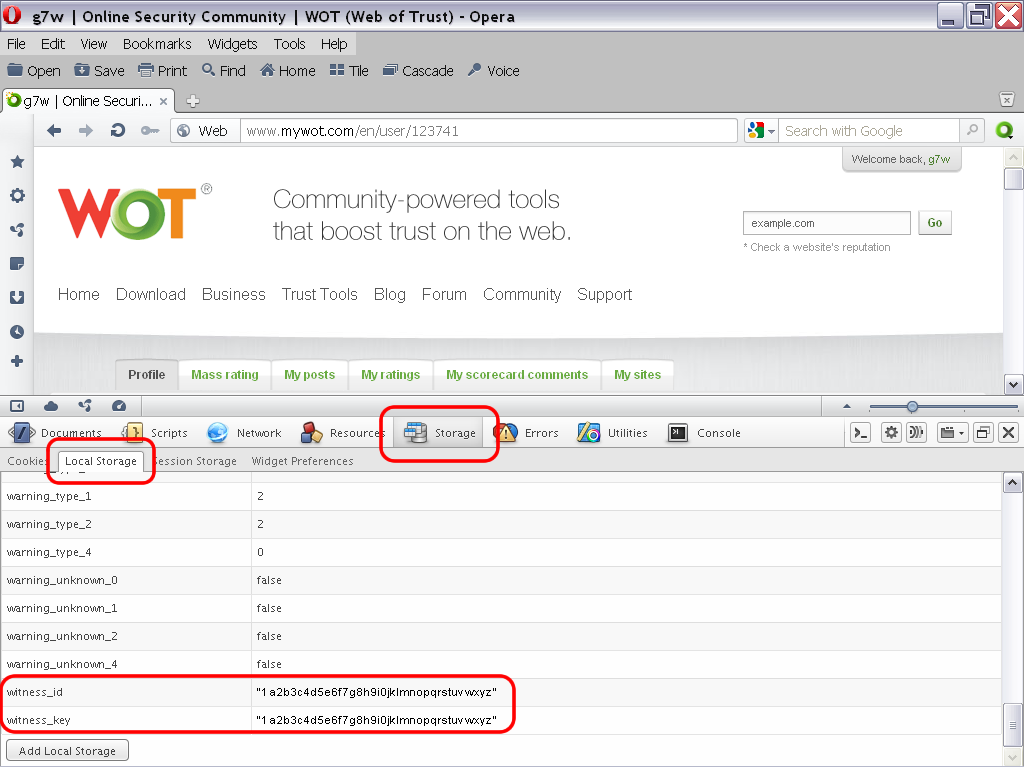
Task: Click the Opera Link cloud icon
Action: (51, 406)
